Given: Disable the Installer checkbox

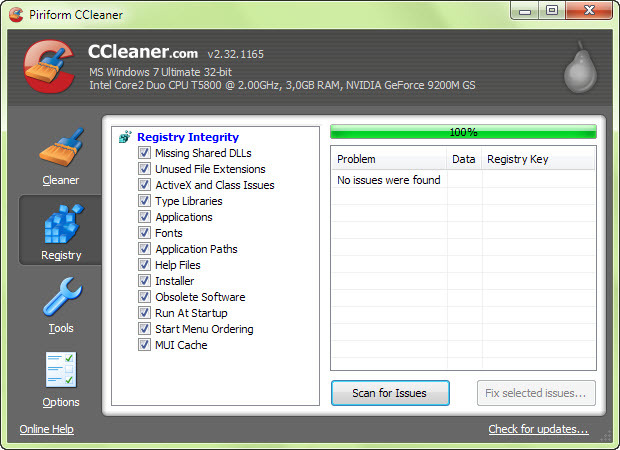Looking at the screenshot, I should pyautogui.click(x=144, y=281).
